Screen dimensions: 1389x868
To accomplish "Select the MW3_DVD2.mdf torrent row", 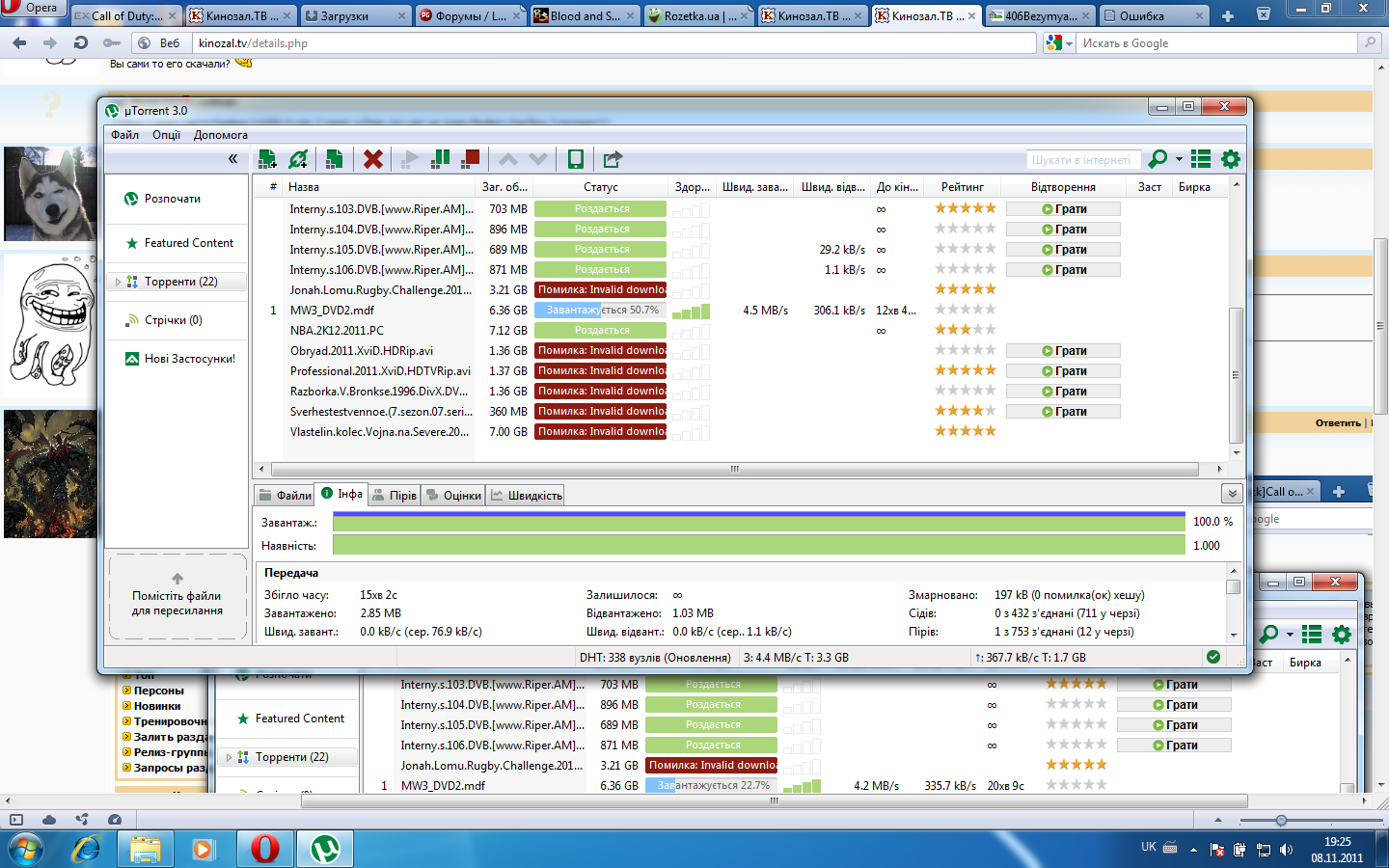I will pyautogui.click(x=740, y=311).
